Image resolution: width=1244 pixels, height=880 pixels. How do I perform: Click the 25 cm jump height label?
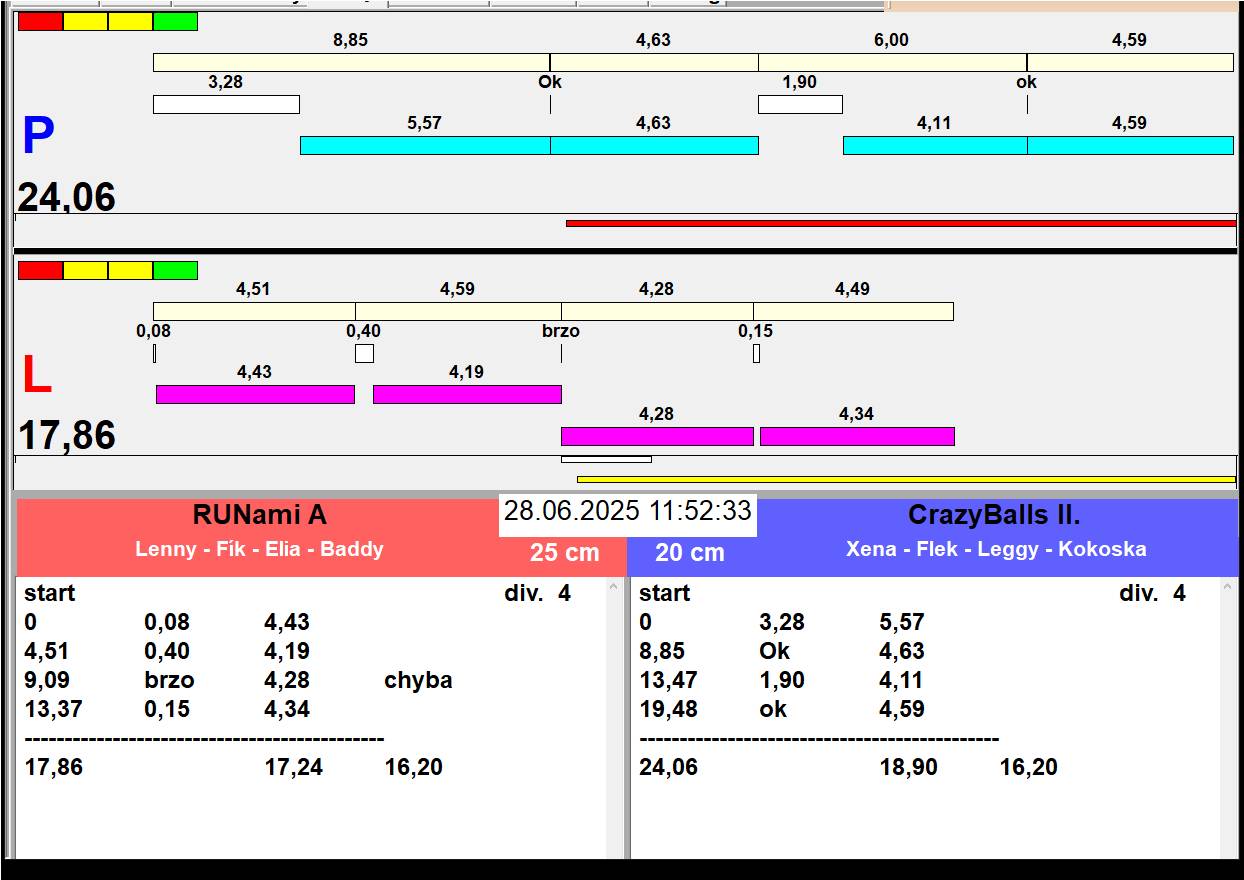click(x=564, y=553)
